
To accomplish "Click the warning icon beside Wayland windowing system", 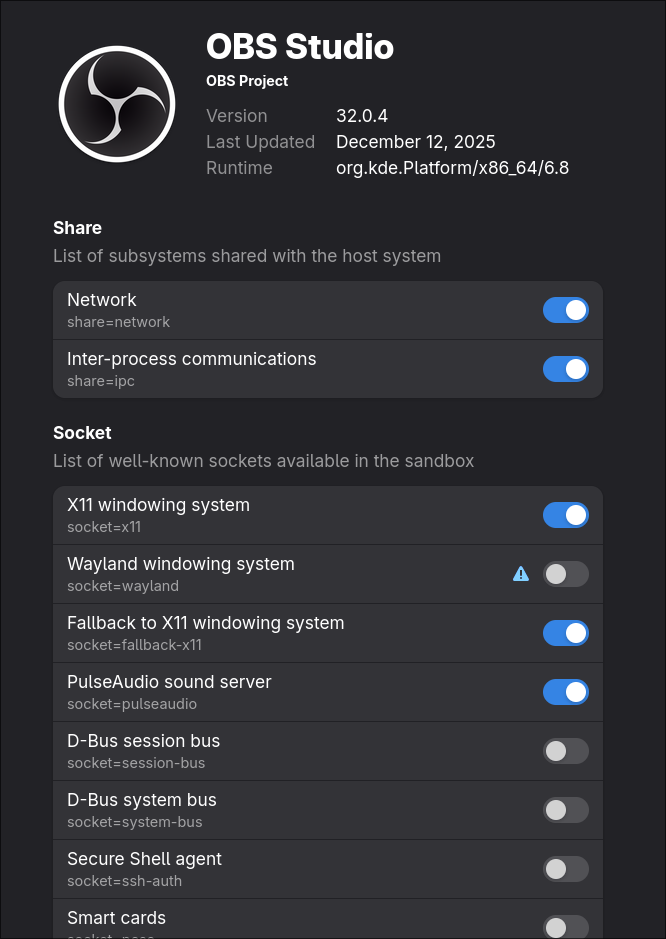I will (x=521, y=573).
